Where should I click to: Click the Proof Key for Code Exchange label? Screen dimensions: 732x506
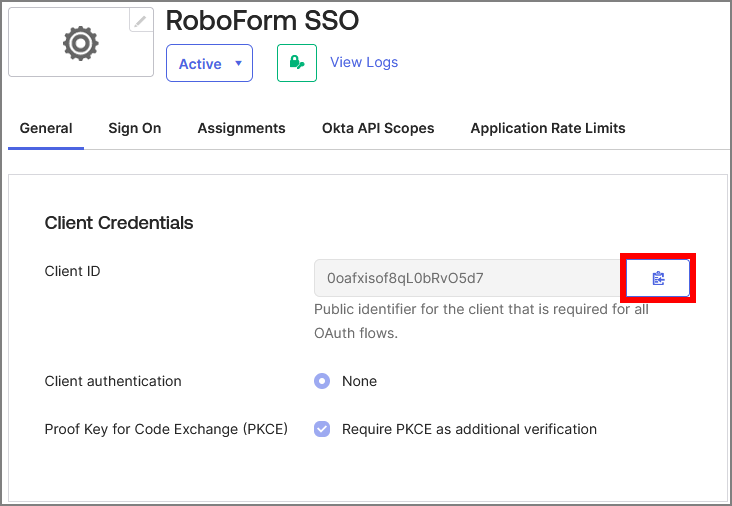pyautogui.click(x=166, y=429)
